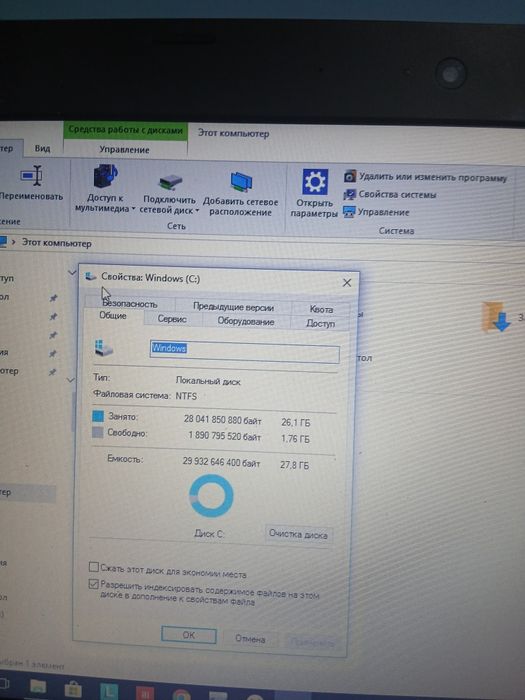Image resolution: width=525 pixels, height=700 pixels.
Task: Click the drive icon beside name field
Action: [104, 347]
